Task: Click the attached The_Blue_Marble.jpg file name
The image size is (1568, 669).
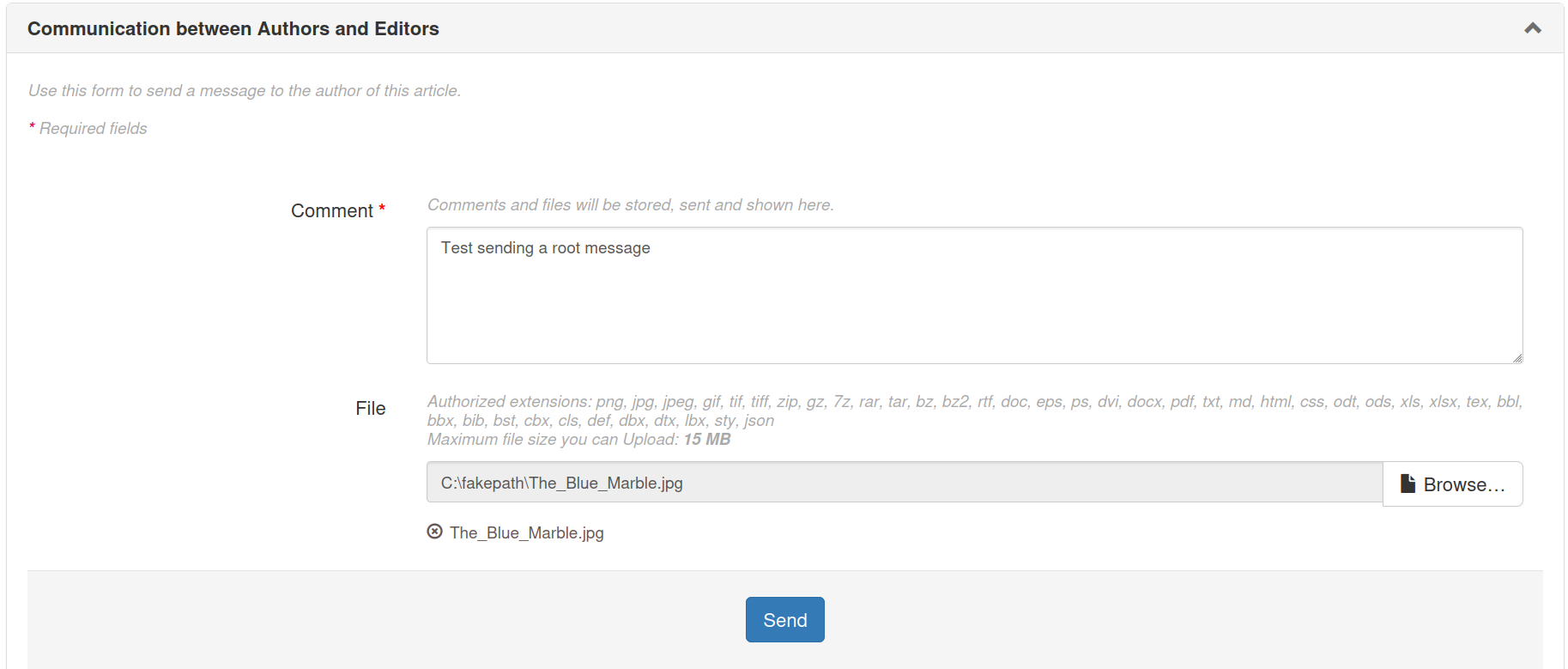Action: pos(526,533)
